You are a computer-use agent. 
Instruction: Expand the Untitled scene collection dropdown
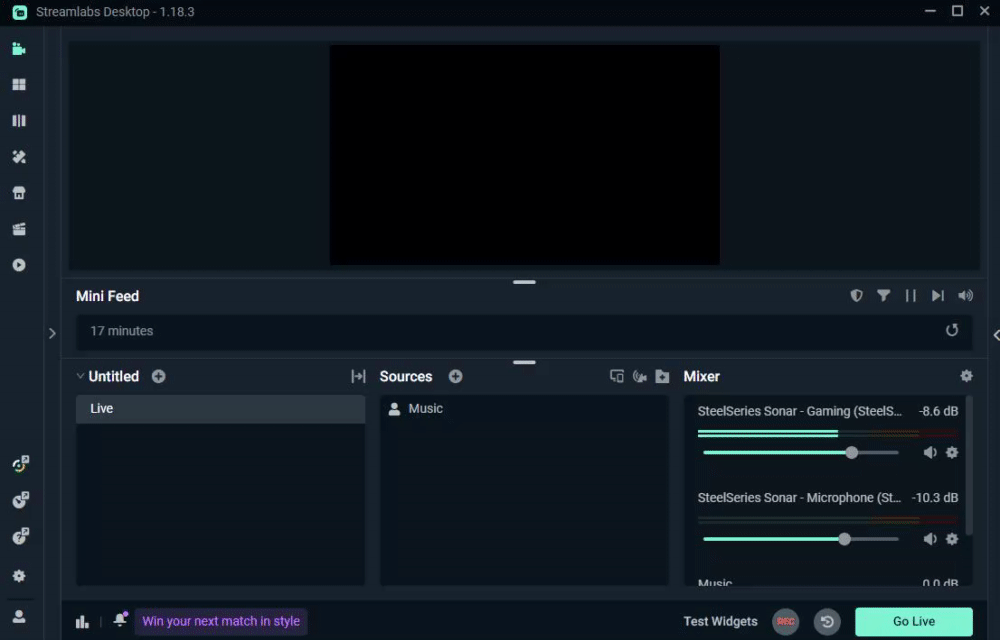click(x=80, y=376)
